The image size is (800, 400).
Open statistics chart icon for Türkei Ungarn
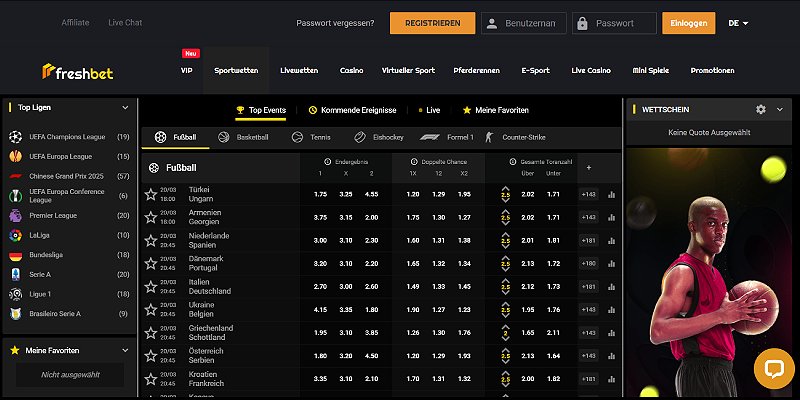pos(611,195)
